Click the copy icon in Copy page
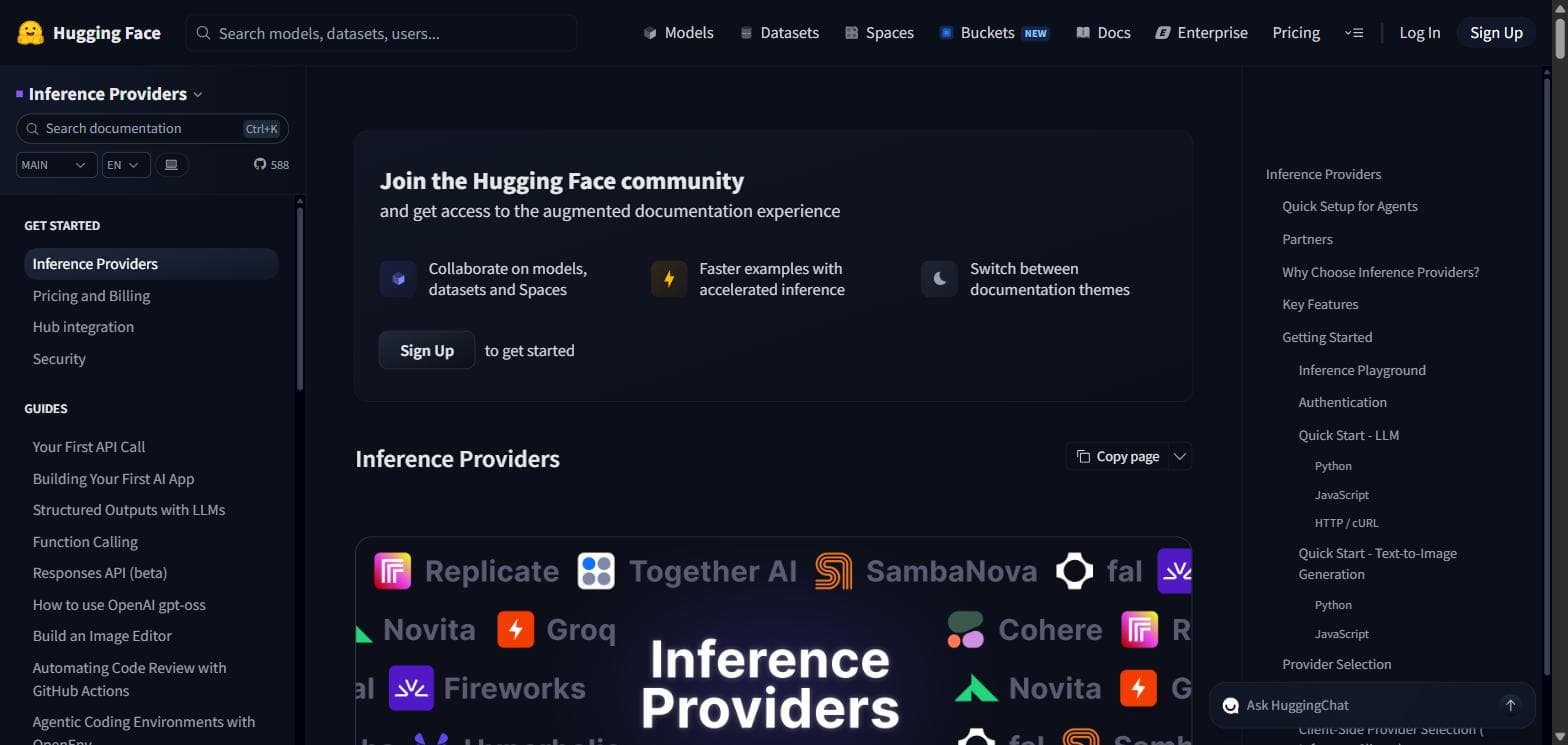The width and height of the screenshot is (1568, 745). tap(1083, 456)
